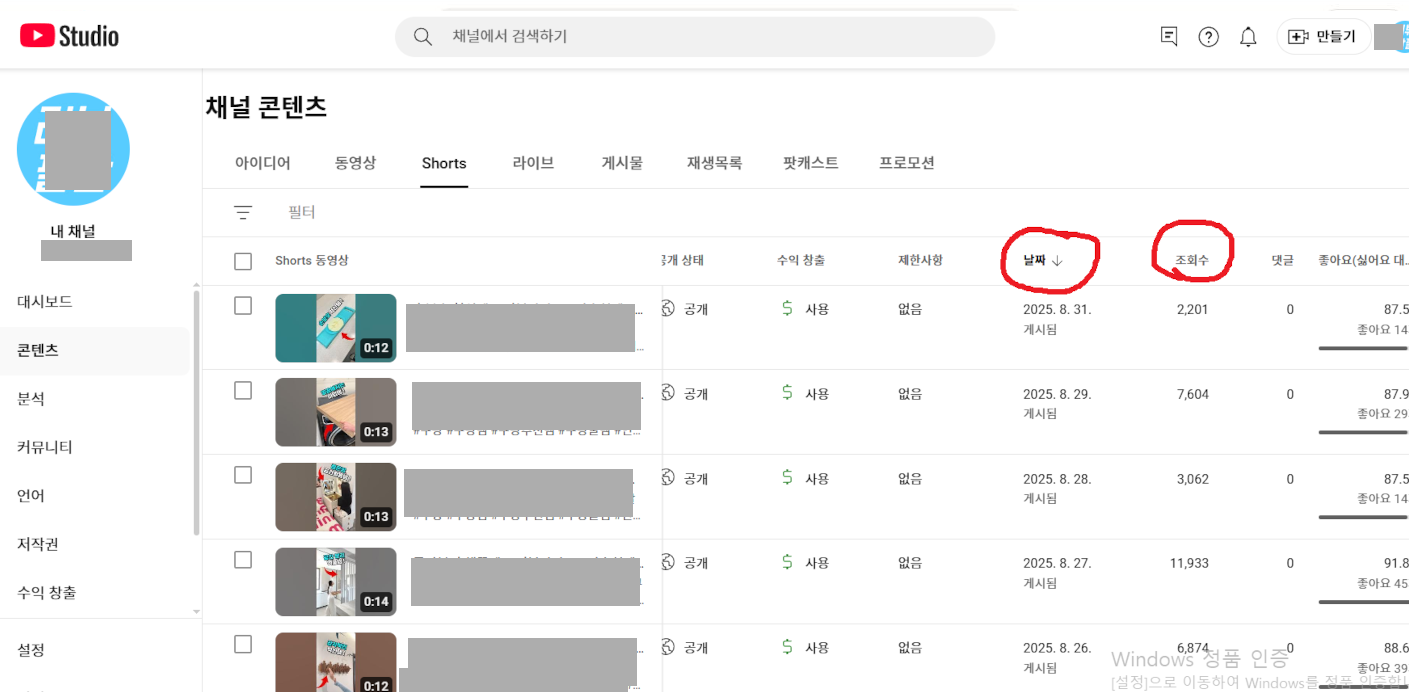The image size is (1409, 692).
Task: Click the dollar icon for the 2025. 8. 29. video
Action: tap(788, 394)
